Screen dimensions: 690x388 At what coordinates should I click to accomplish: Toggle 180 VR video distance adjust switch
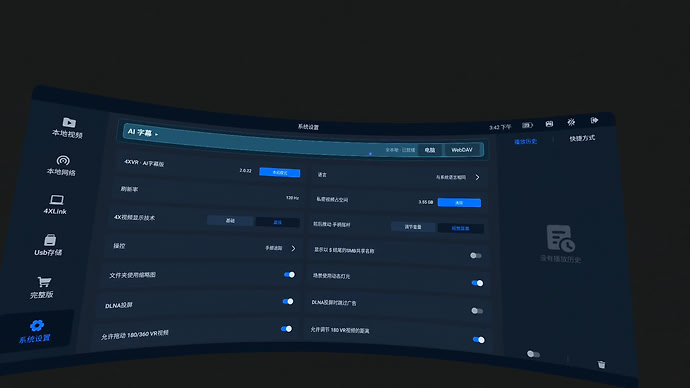[x=479, y=339]
